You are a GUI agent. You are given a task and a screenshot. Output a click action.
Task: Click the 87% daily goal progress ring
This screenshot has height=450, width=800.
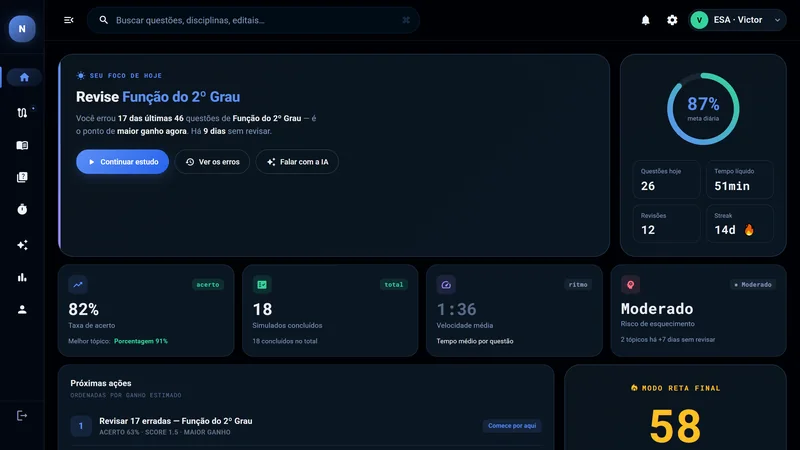(703, 109)
